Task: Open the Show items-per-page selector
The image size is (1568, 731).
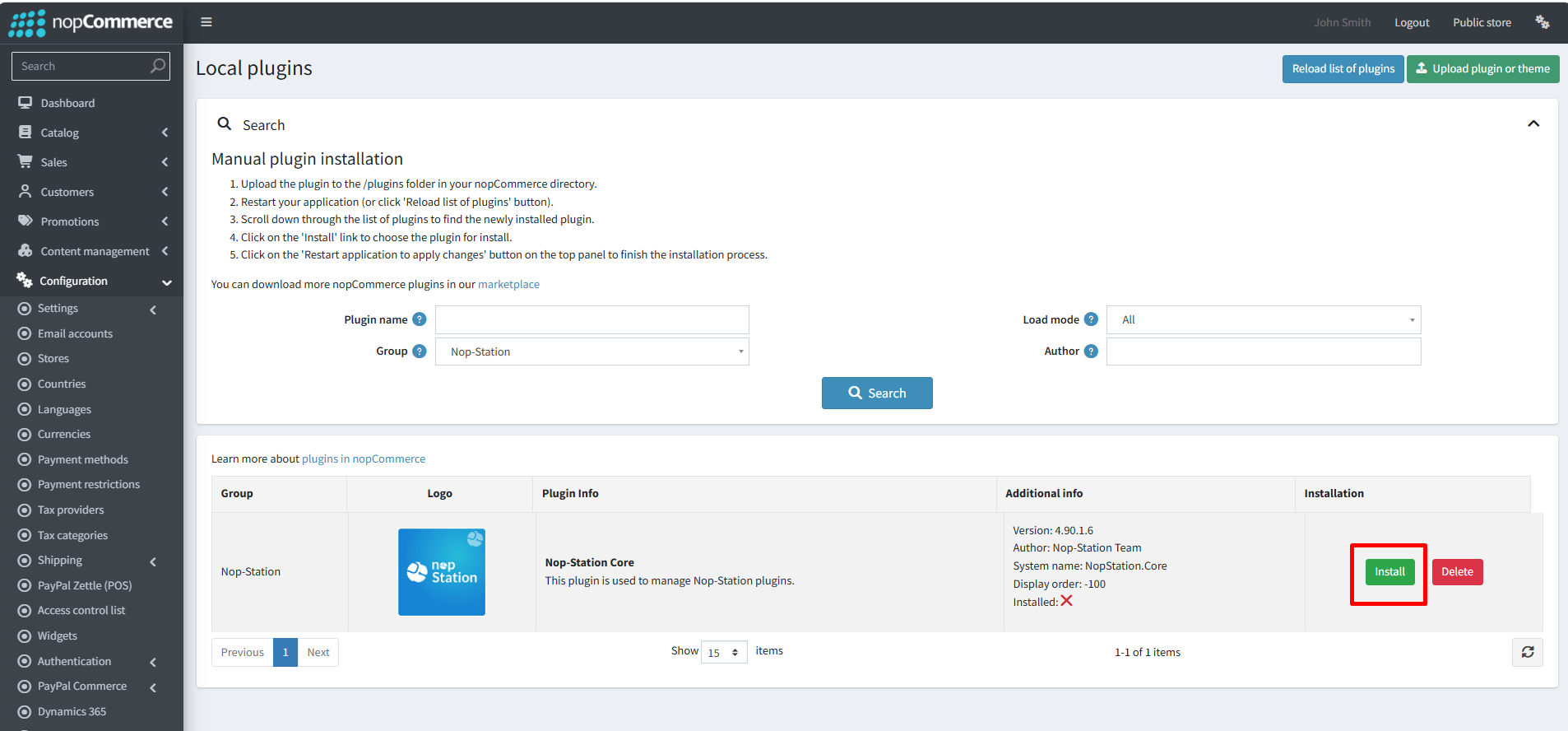Action: (x=724, y=652)
